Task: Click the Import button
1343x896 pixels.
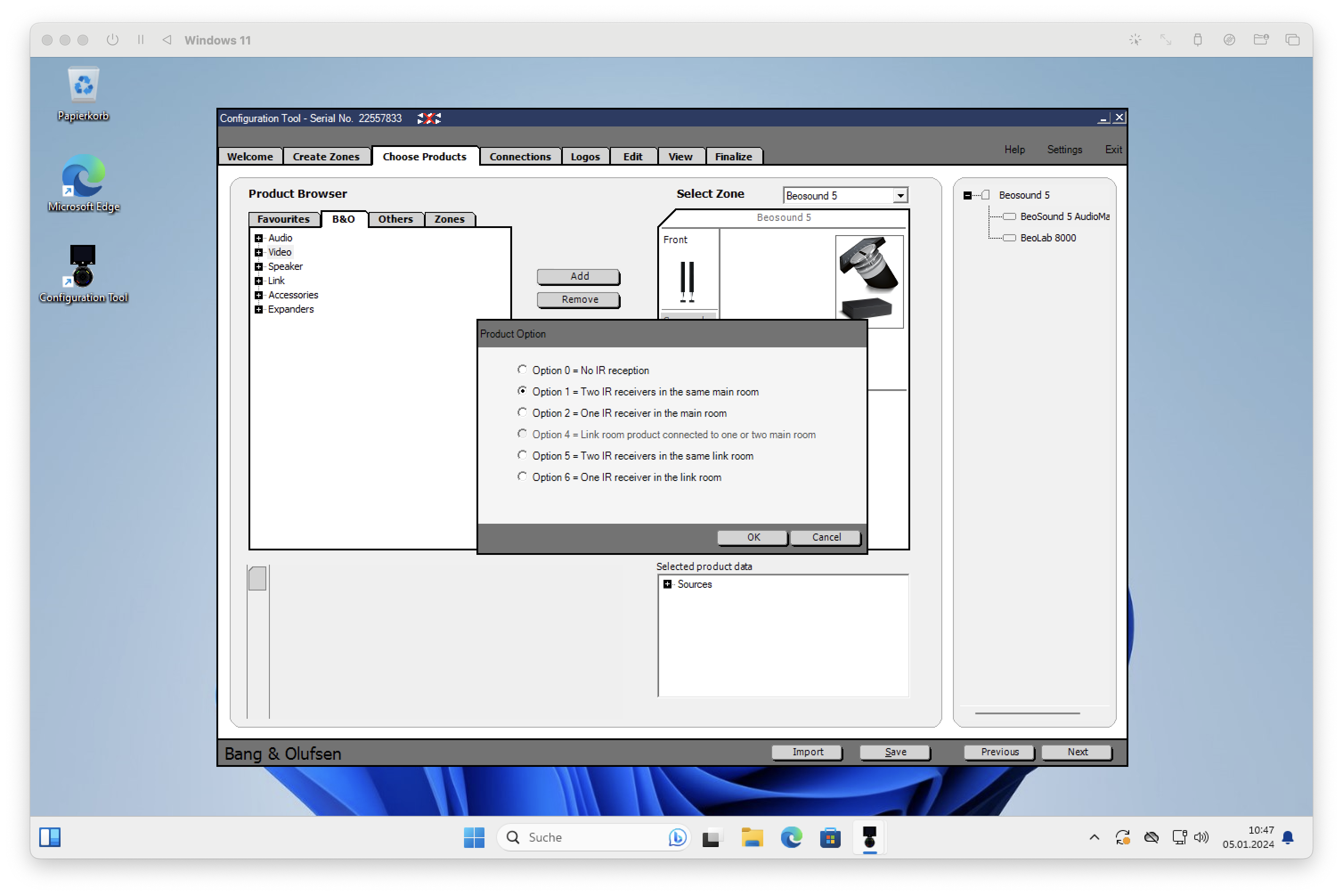Action: tap(808, 752)
